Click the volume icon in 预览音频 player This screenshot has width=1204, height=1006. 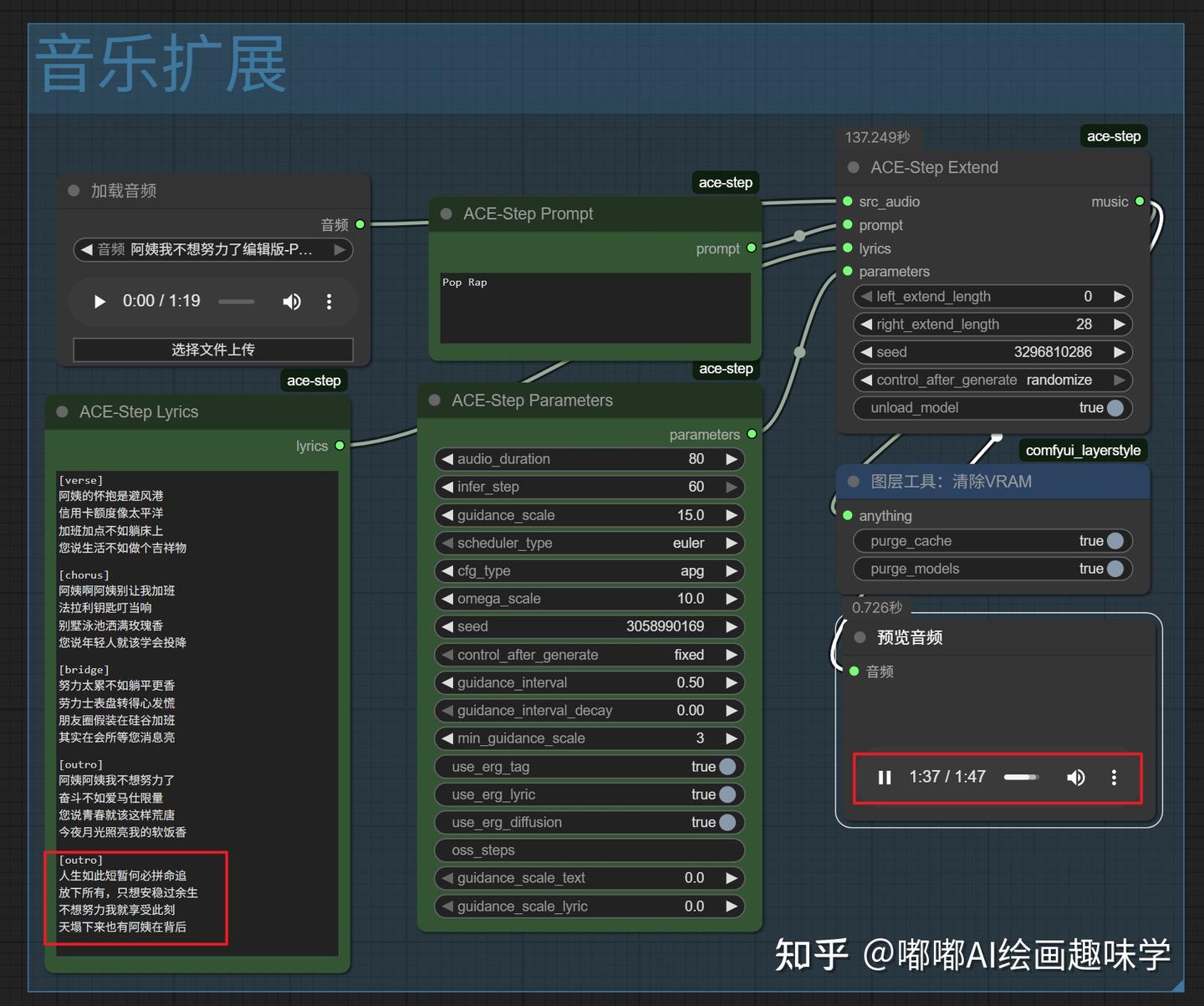pos(1076,777)
